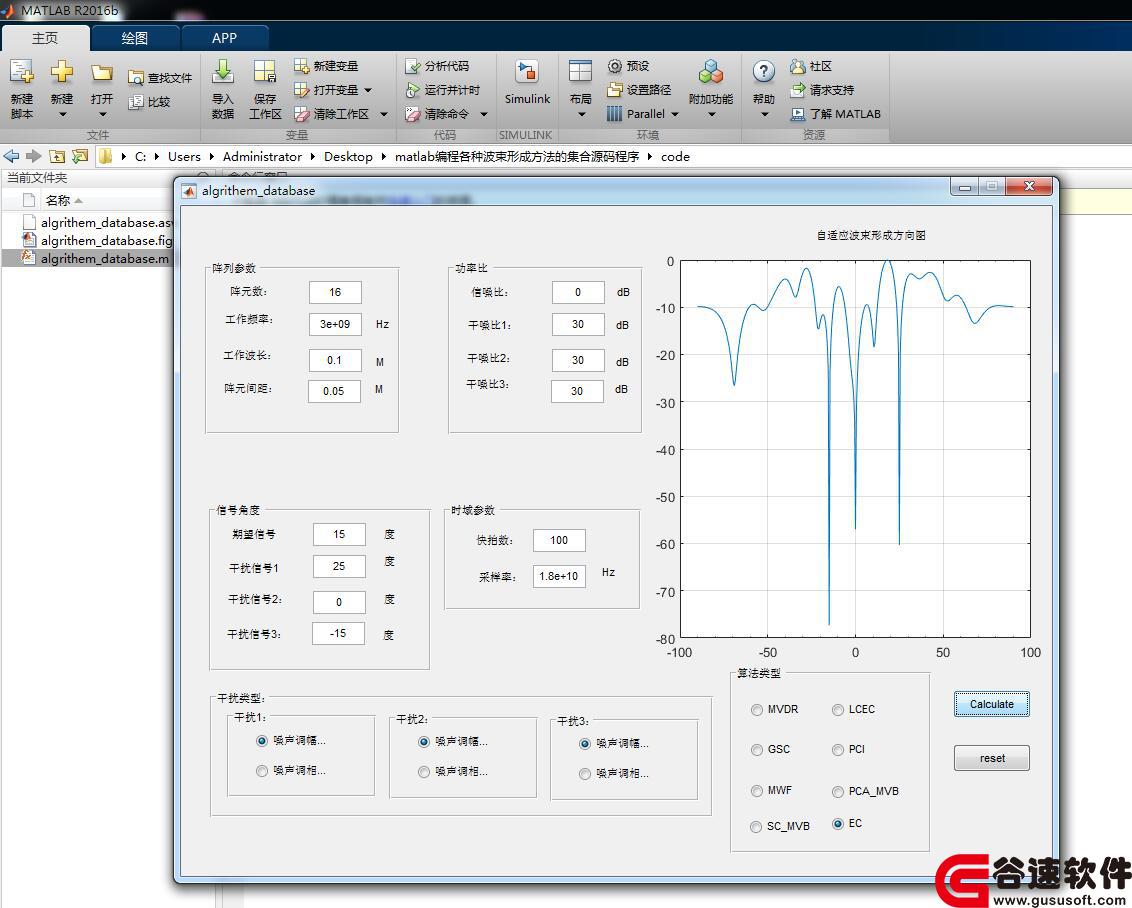The image size is (1132, 908).
Task: Select the PCI algorithm radio button
Action: [x=837, y=750]
